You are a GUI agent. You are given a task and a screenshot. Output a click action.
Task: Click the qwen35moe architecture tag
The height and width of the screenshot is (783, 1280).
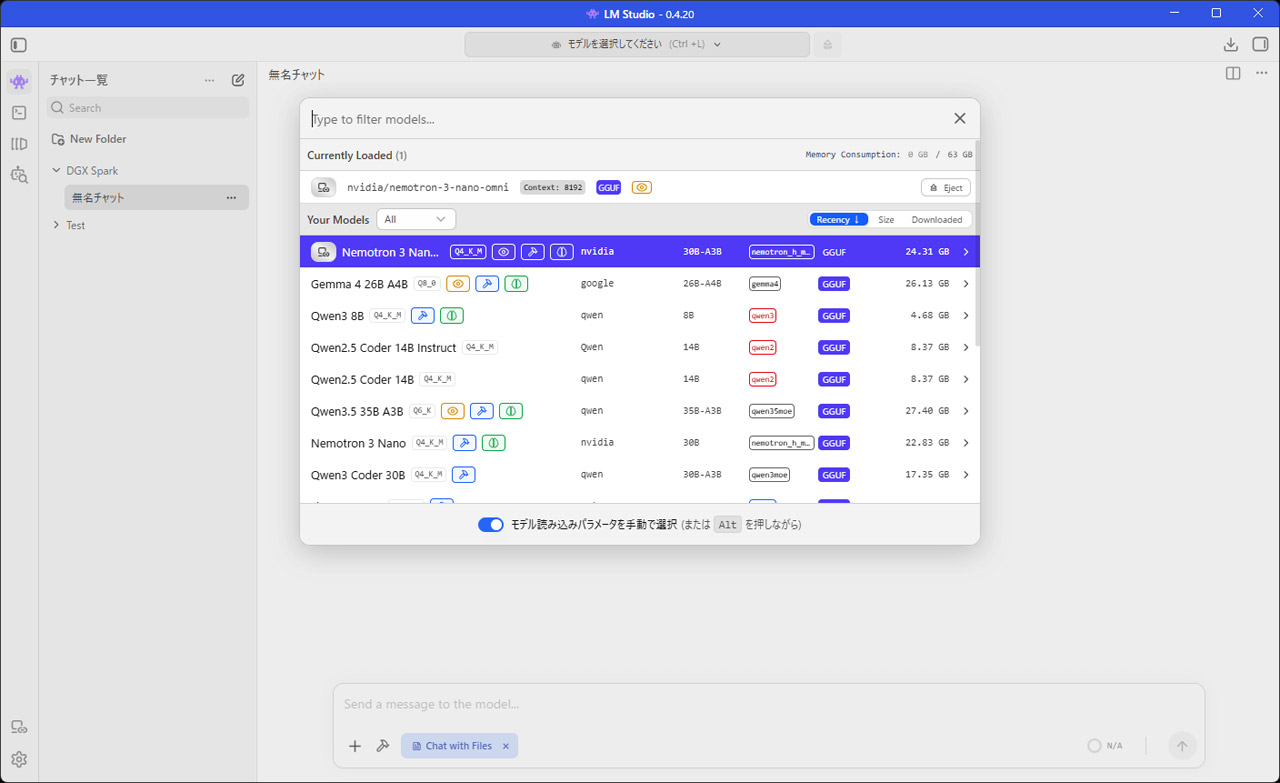pos(771,411)
